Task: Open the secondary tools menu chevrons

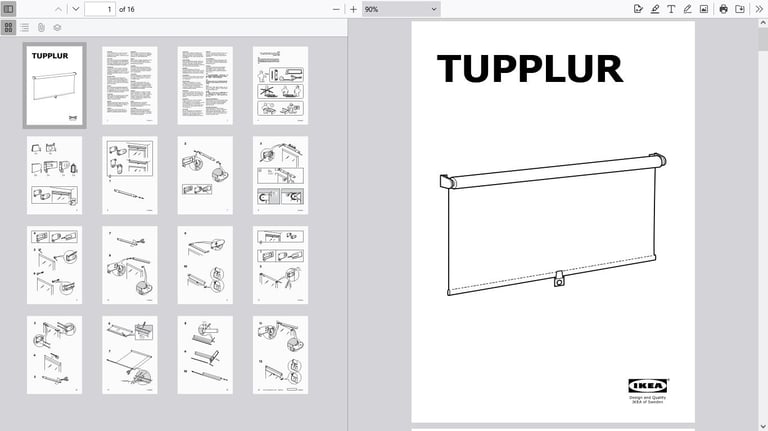Action: coord(759,9)
